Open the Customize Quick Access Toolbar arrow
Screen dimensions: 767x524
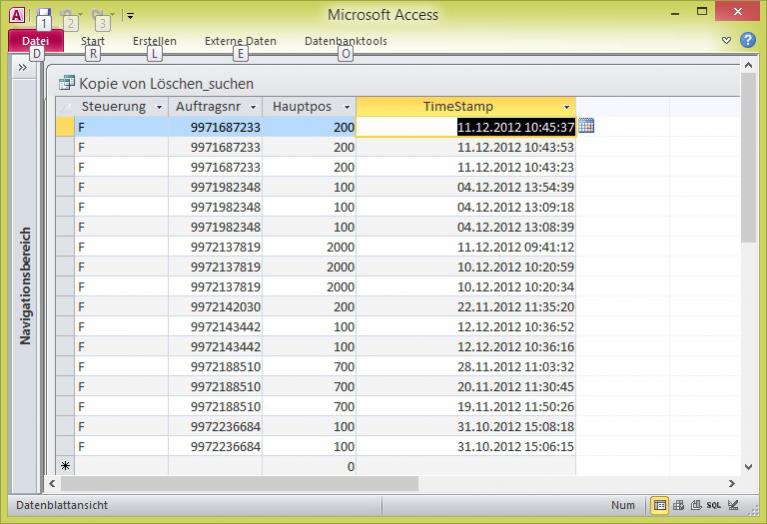pos(130,16)
